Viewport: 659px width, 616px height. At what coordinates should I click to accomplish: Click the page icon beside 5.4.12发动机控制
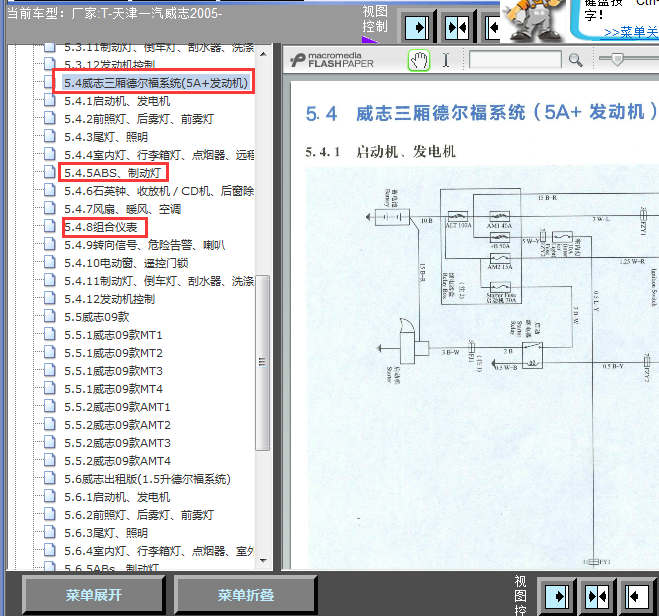[x=50, y=299]
